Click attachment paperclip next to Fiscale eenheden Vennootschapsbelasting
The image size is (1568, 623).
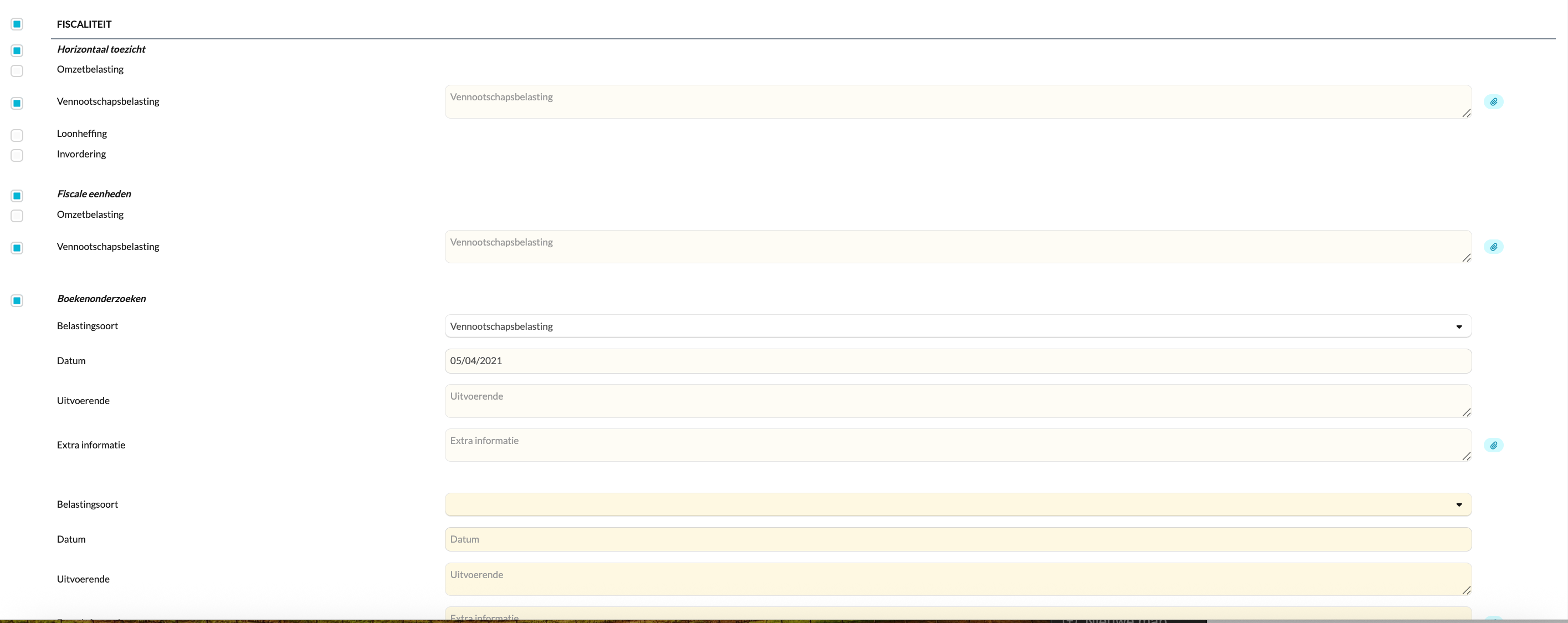(1493, 247)
